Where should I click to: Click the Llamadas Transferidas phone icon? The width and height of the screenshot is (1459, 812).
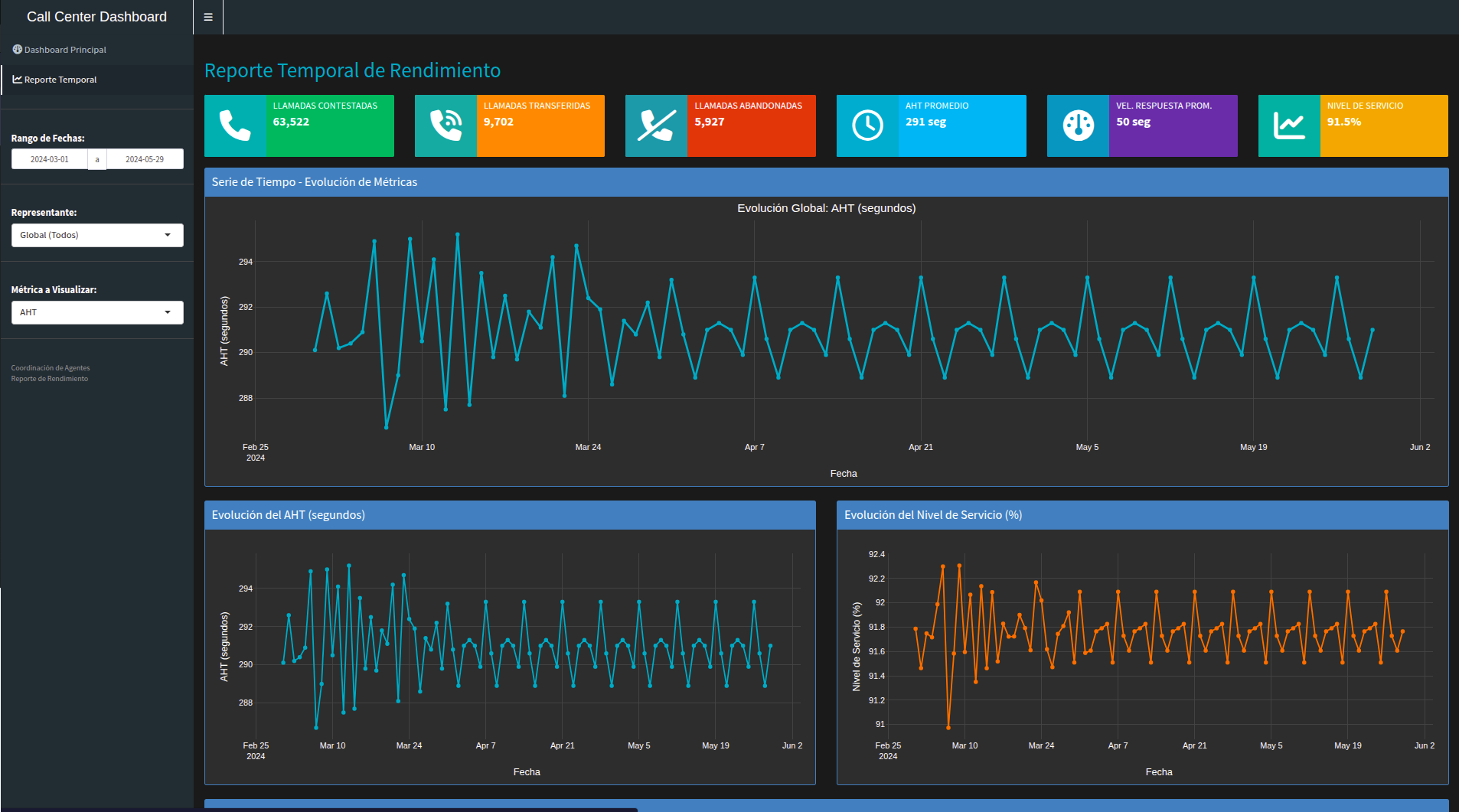tap(446, 126)
